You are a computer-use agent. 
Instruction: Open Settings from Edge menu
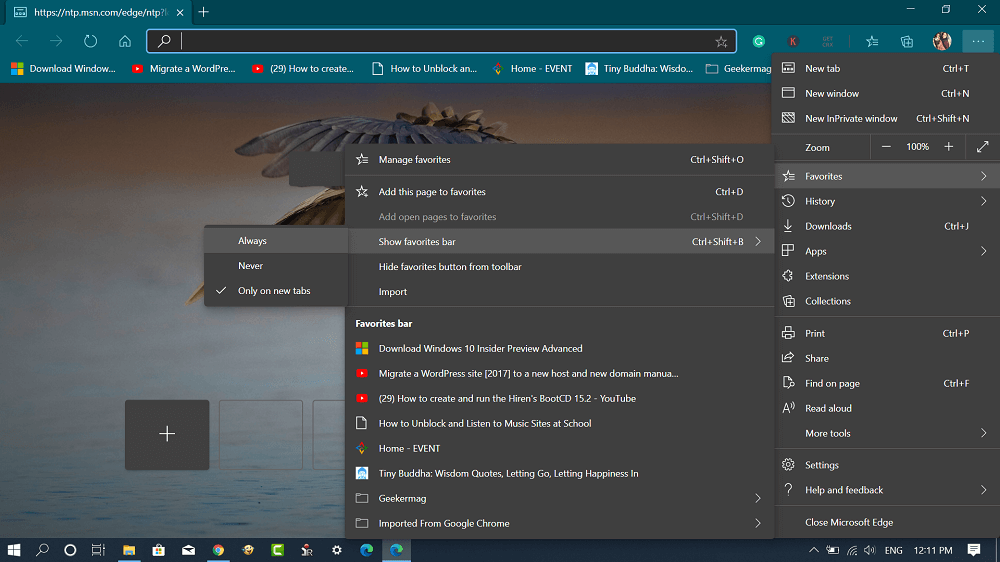[x=886, y=465]
